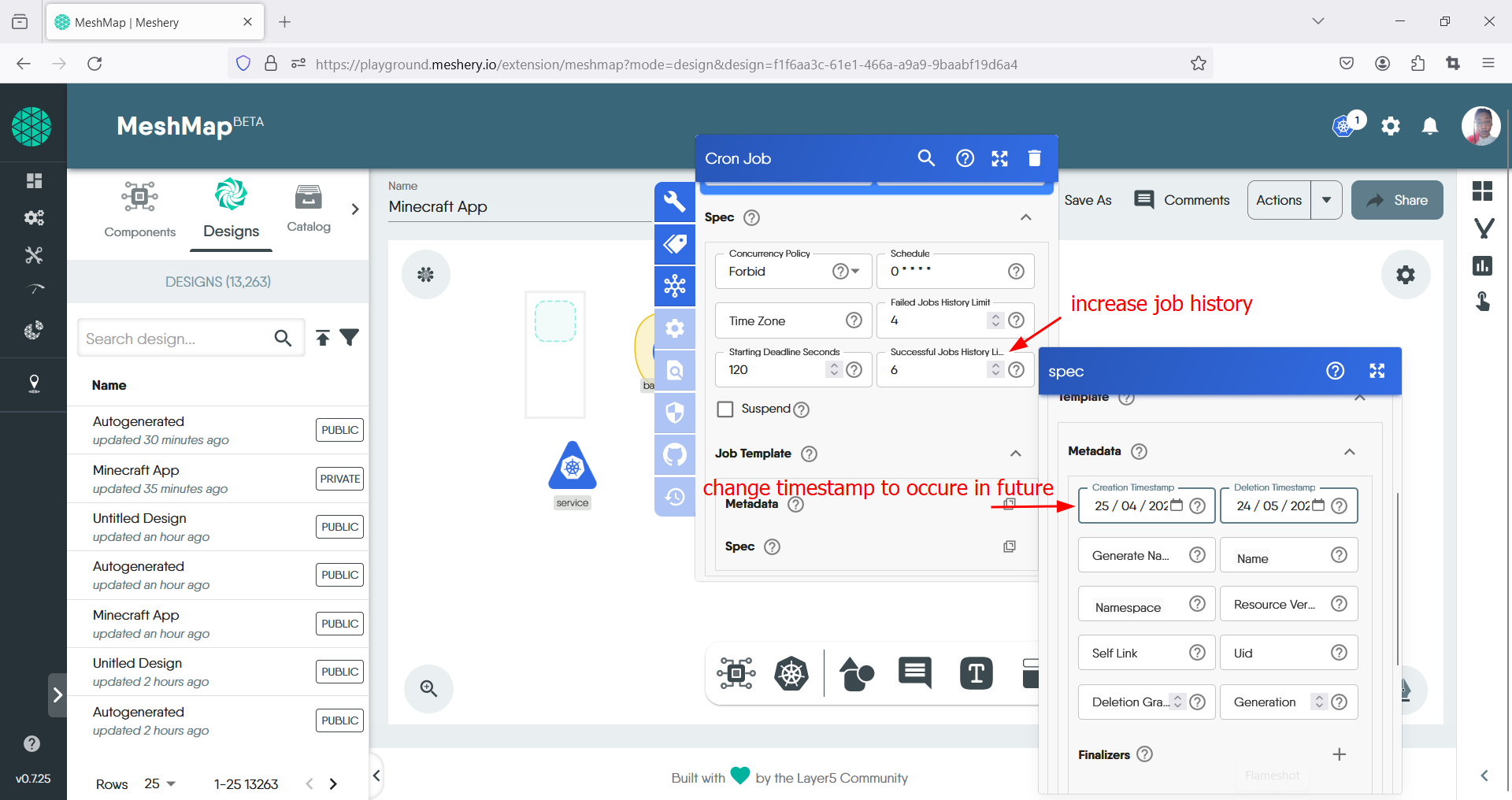Collapse the Metadata section in spec panel
The height and width of the screenshot is (800, 1512).
click(x=1349, y=451)
